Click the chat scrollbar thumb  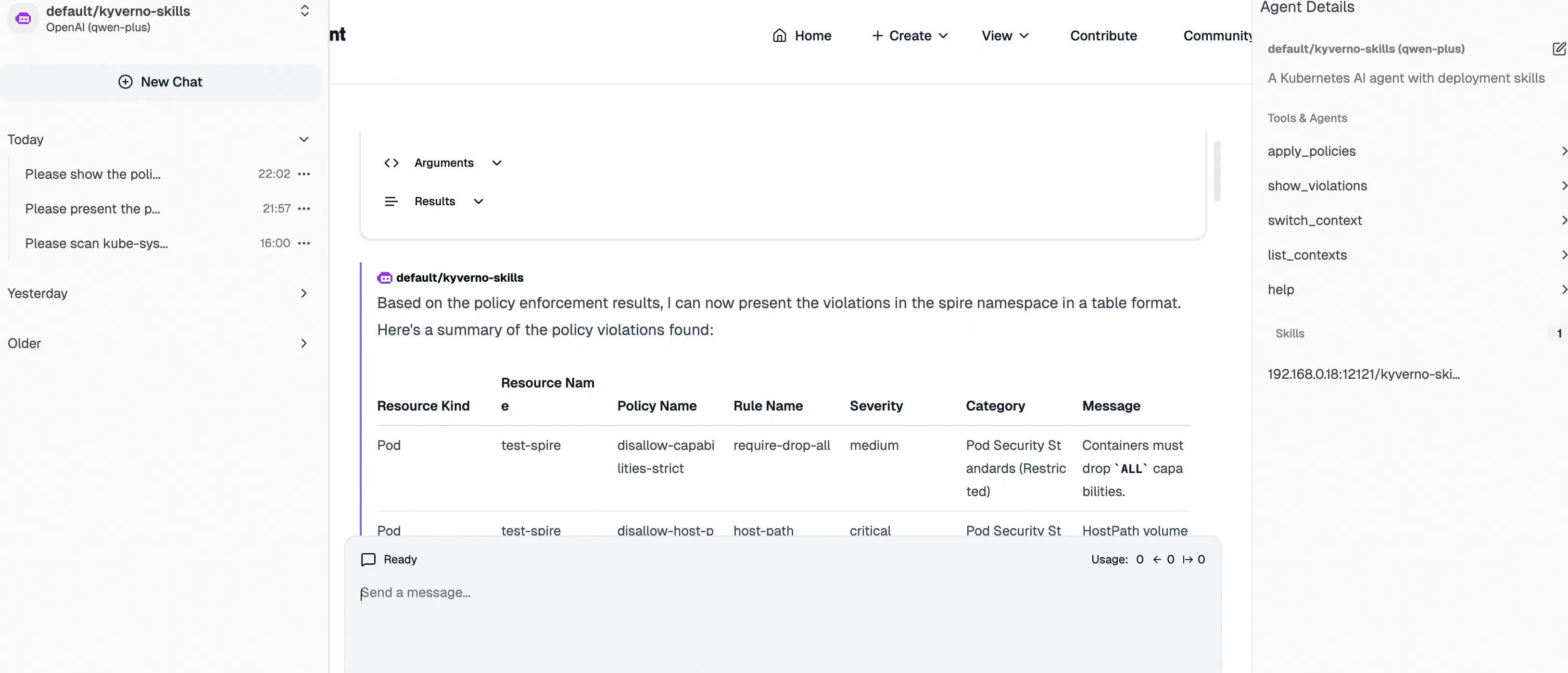pos(1217,171)
